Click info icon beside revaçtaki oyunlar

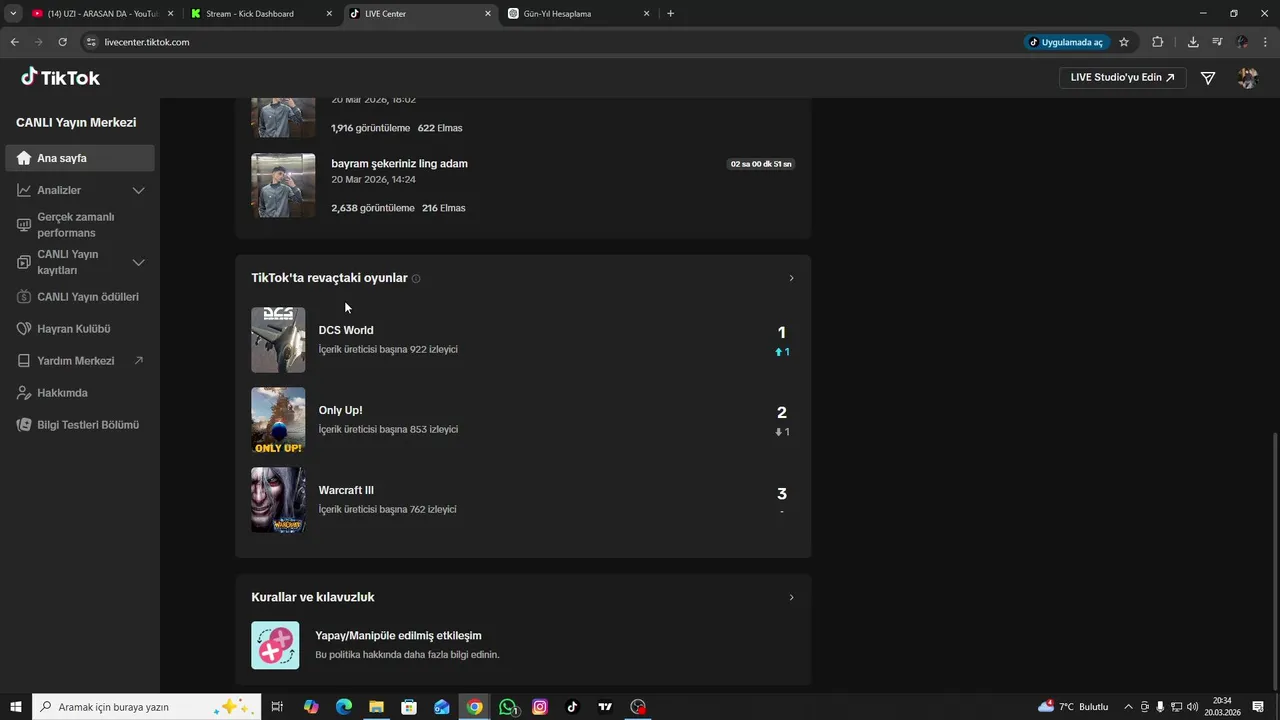(416, 279)
